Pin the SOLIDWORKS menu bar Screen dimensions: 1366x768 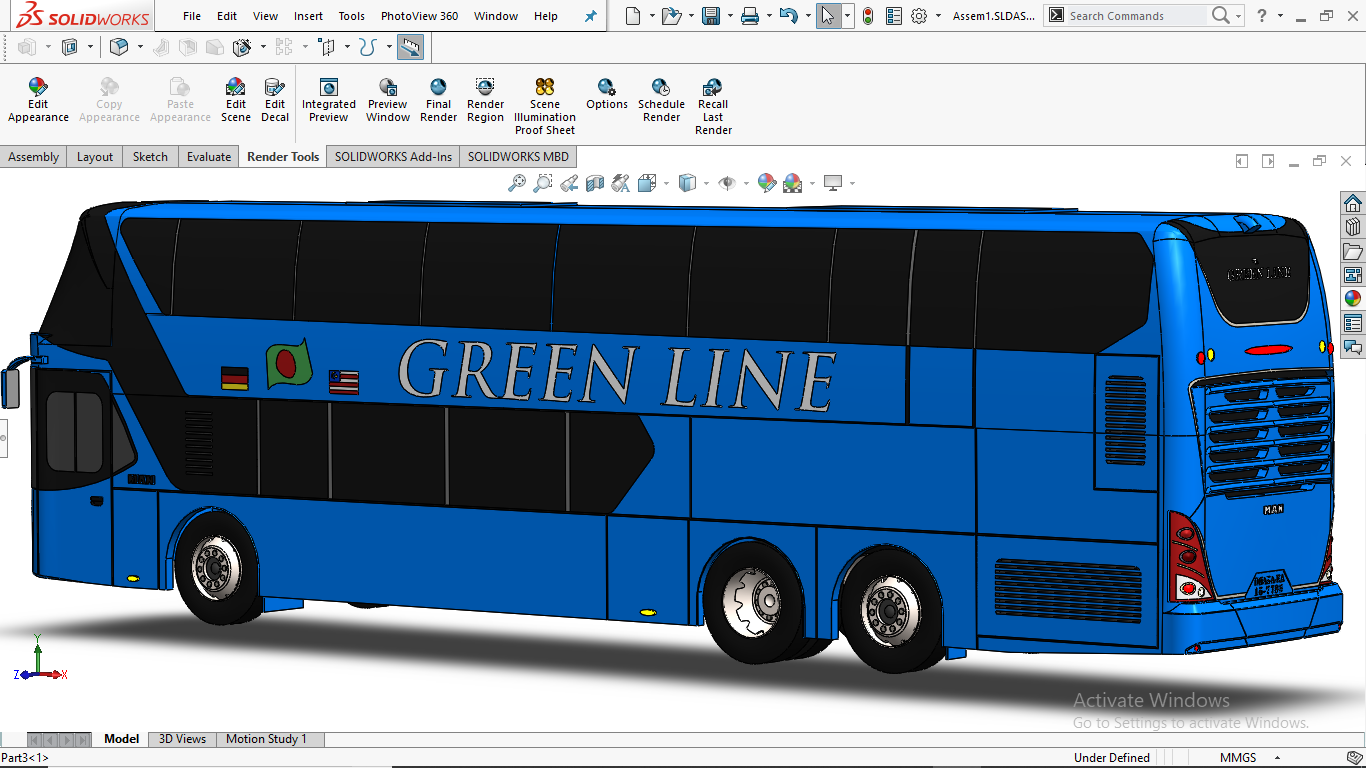[x=591, y=16]
